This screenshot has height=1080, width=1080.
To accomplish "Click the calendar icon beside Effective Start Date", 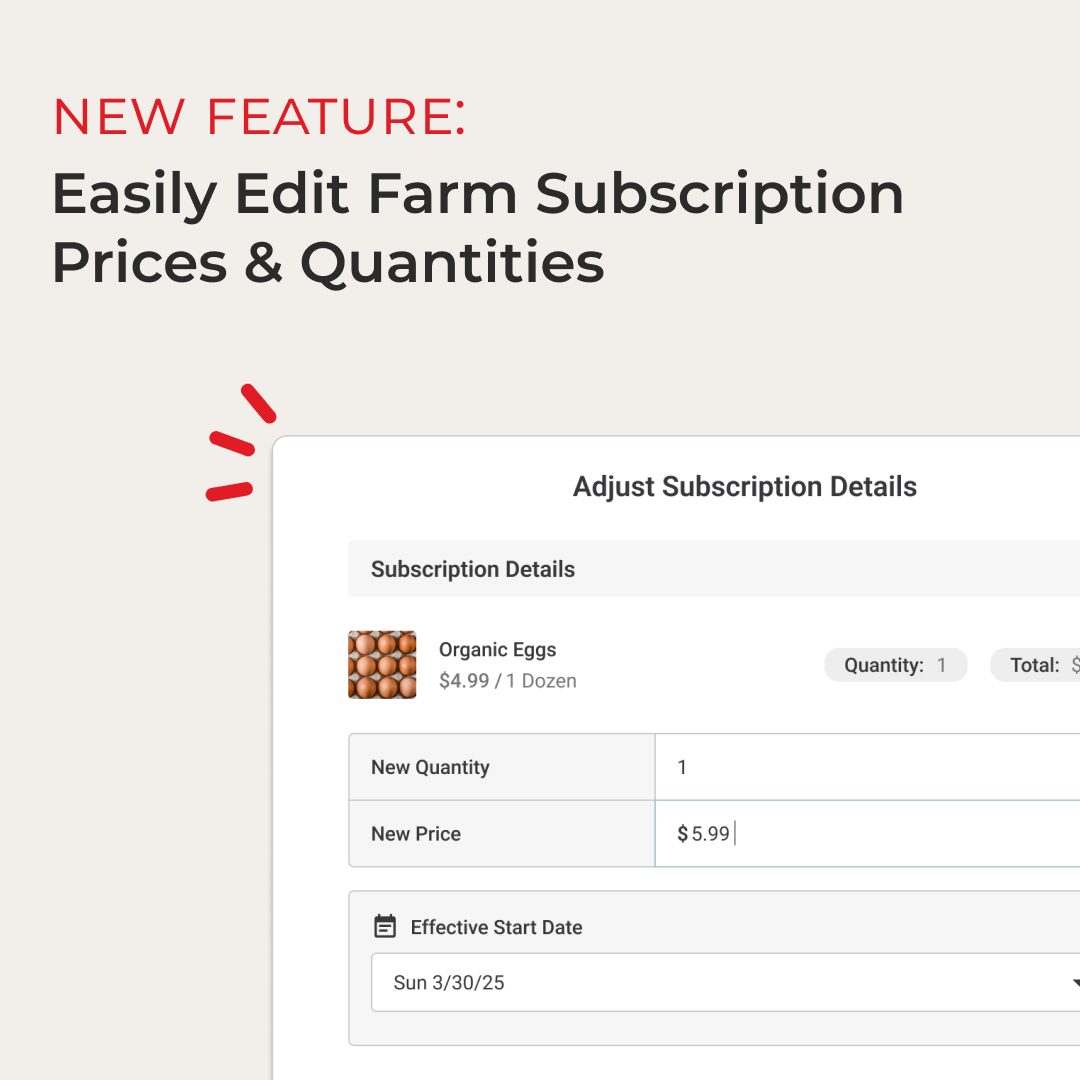I will [x=385, y=927].
